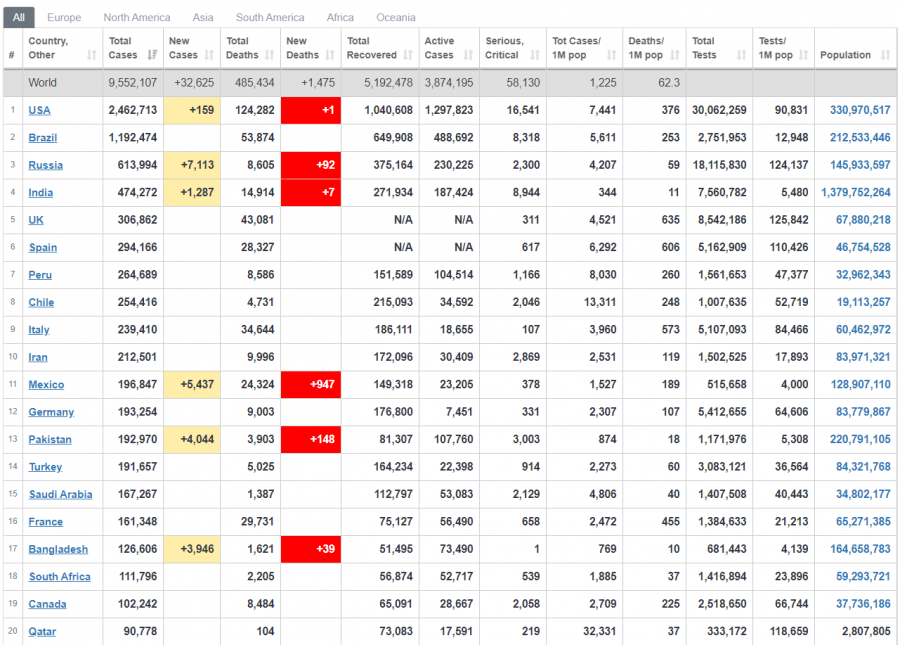
Task: Click the New Cases sort arrows
Action: coord(209,55)
